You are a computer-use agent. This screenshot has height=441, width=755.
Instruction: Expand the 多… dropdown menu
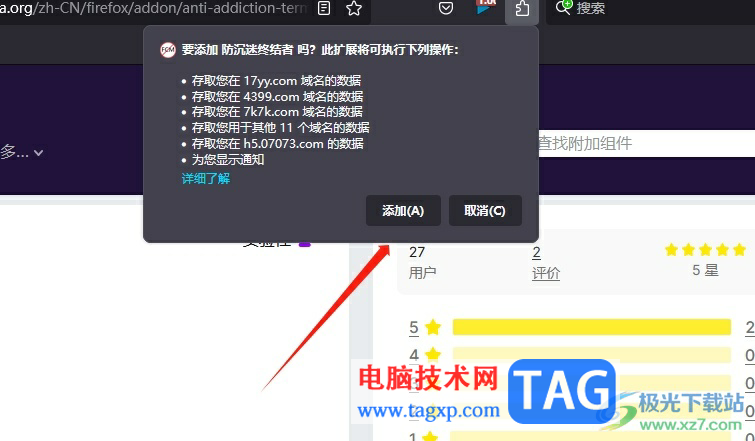(x=22, y=153)
